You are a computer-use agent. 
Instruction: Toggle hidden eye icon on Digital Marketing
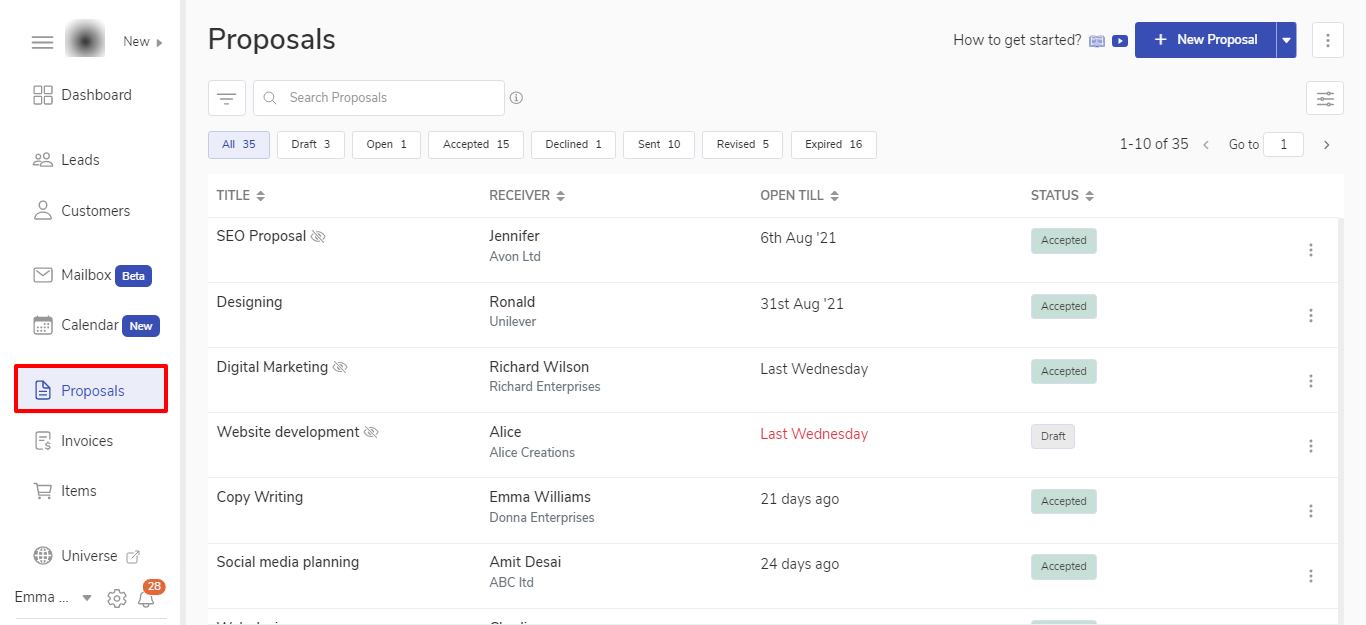pyautogui.click(x=340, y=368)
